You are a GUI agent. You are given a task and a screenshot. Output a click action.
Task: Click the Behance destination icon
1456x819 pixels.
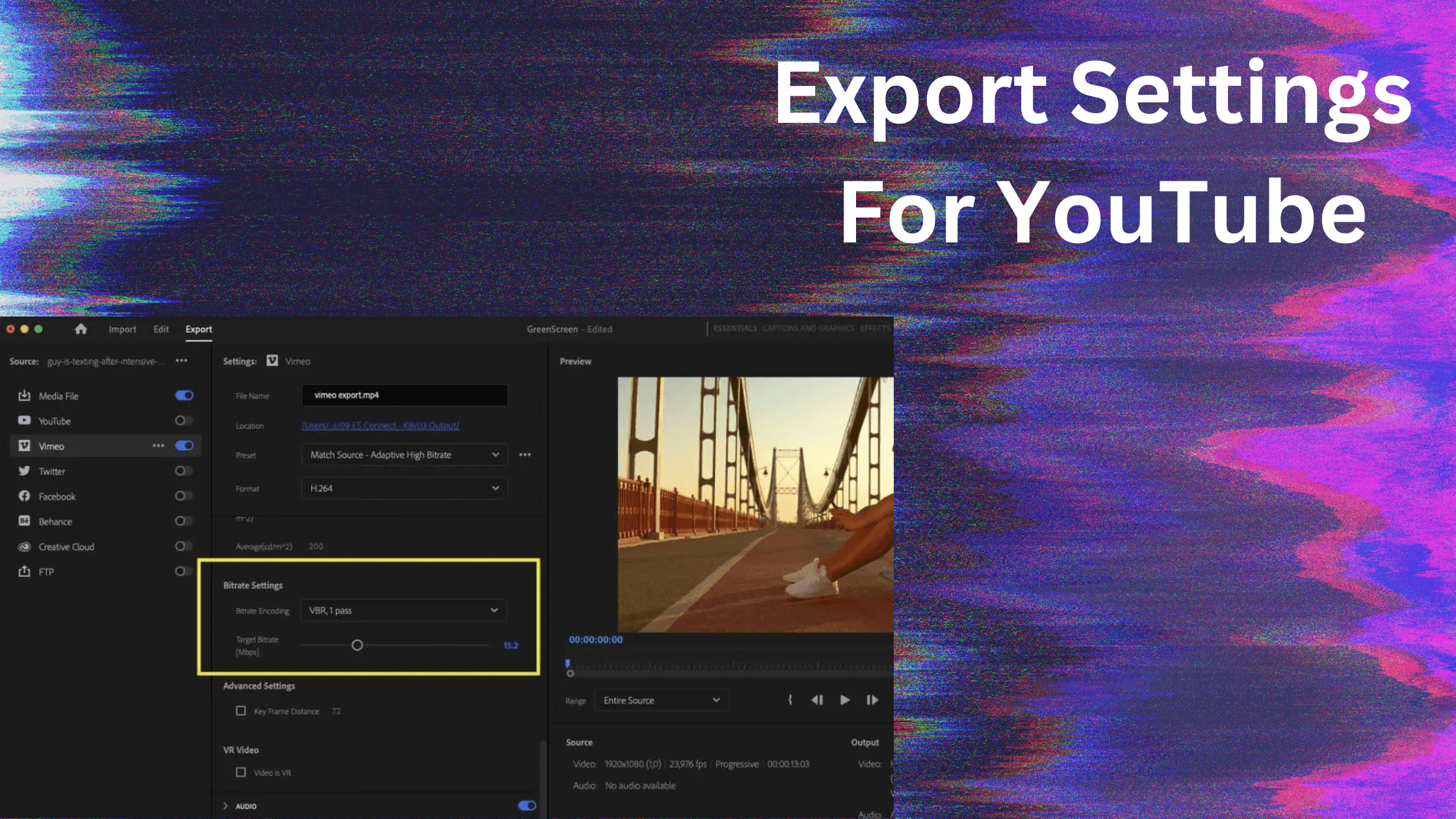point(25,521)
